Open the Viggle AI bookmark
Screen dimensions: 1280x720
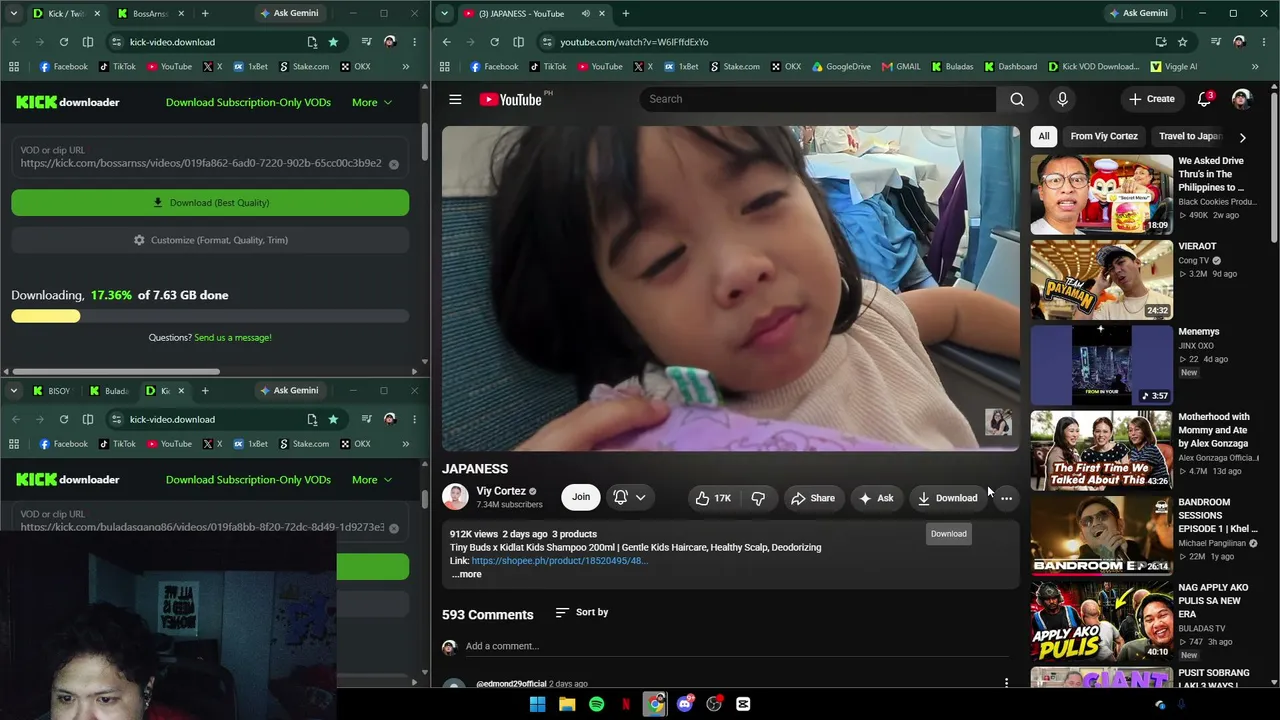1174,67
